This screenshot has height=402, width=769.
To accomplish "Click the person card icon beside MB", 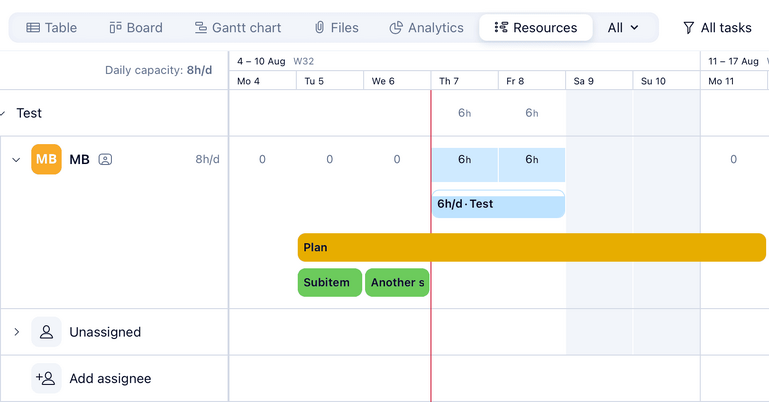I will pos(105,159).
